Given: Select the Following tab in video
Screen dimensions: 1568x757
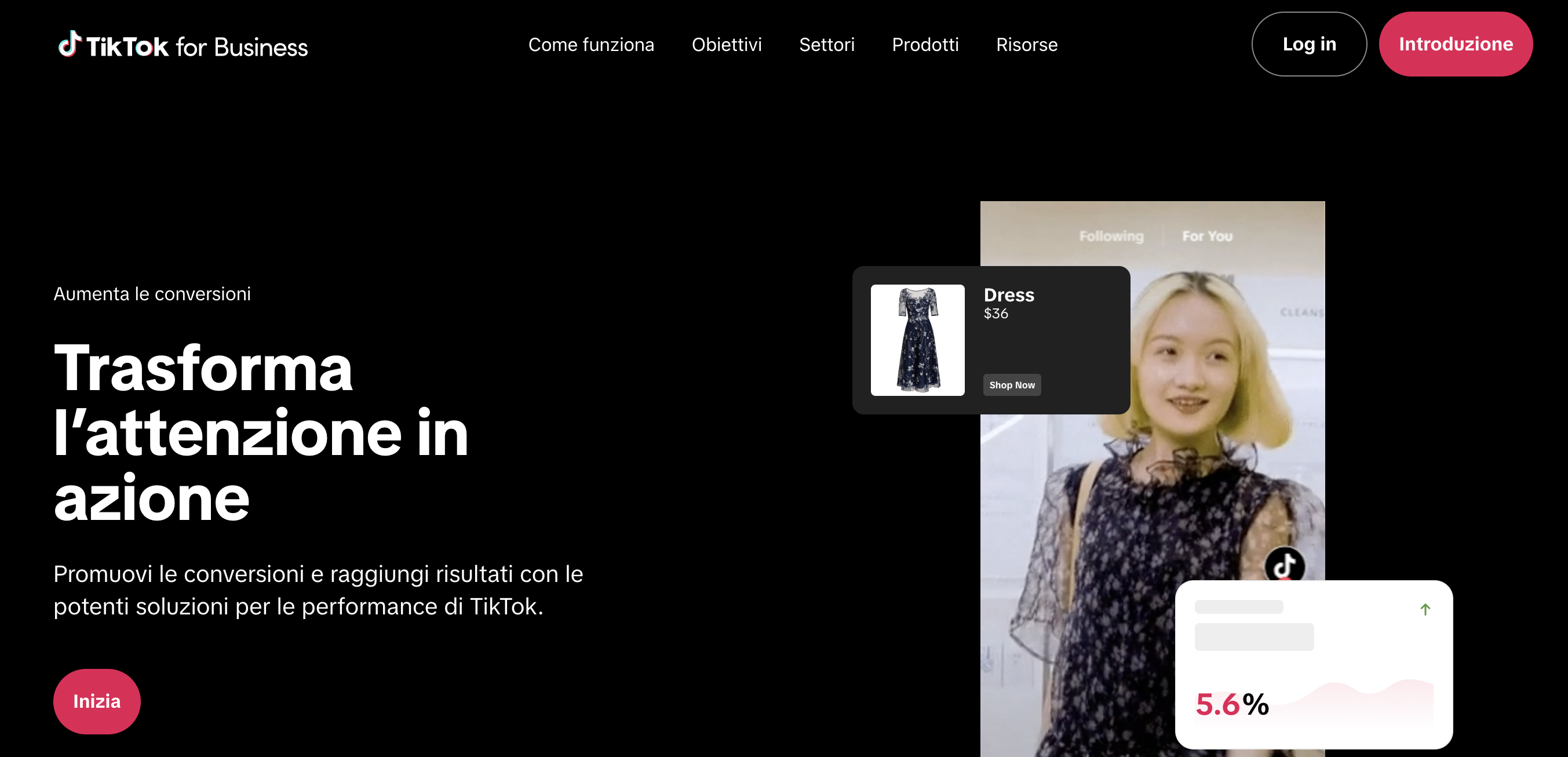Looking at the screenshot, I should 1111,236.
